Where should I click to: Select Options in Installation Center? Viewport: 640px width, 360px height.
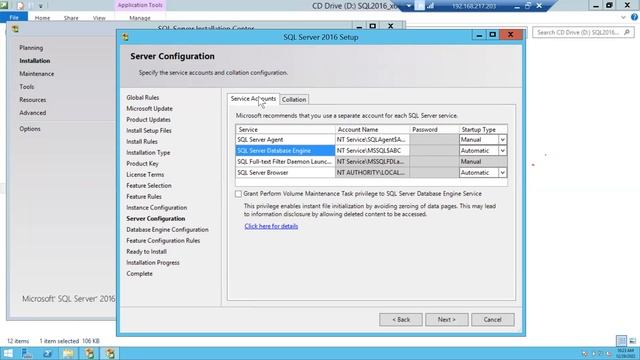pyautogui.click(x=30, y=129)
